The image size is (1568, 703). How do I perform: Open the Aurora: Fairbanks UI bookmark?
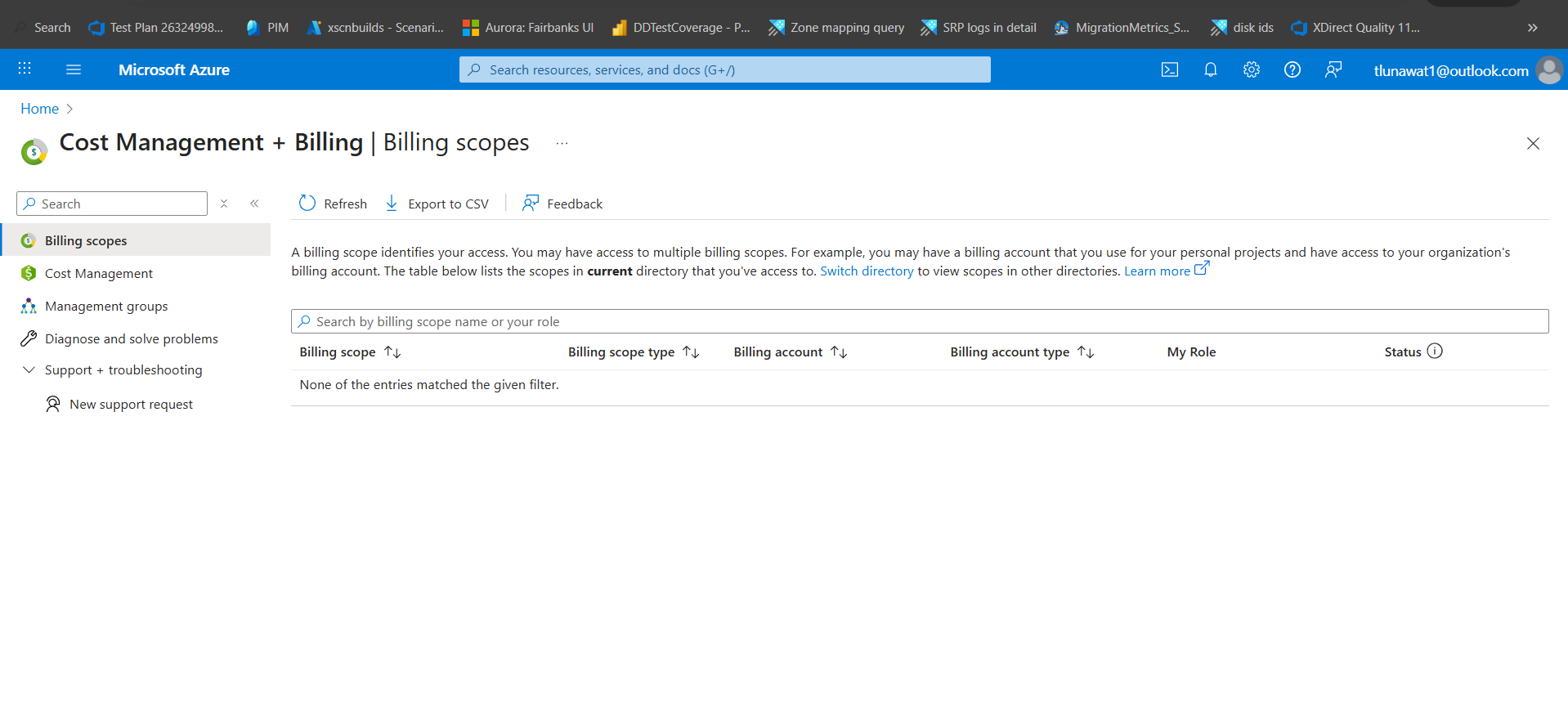point(528,28)
